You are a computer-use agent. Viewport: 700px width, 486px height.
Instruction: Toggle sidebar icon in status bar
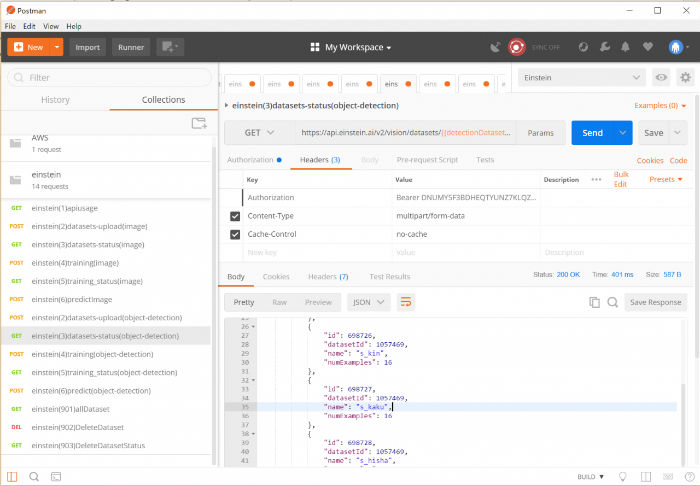(x=12, y=476)
